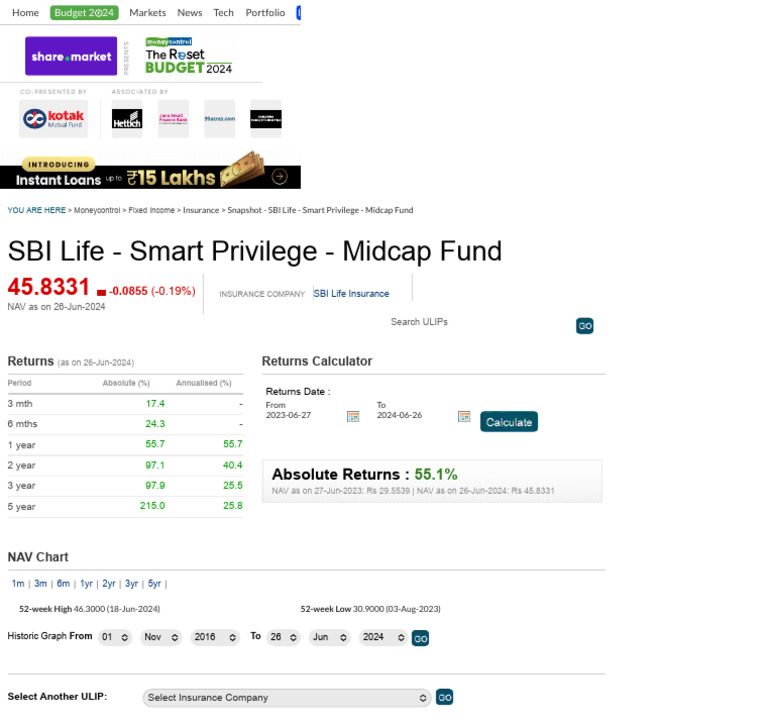This screenshot has width=768, height=723.
Task: Open the To day dropdown showing 26
Action: [x=283, y=637]
